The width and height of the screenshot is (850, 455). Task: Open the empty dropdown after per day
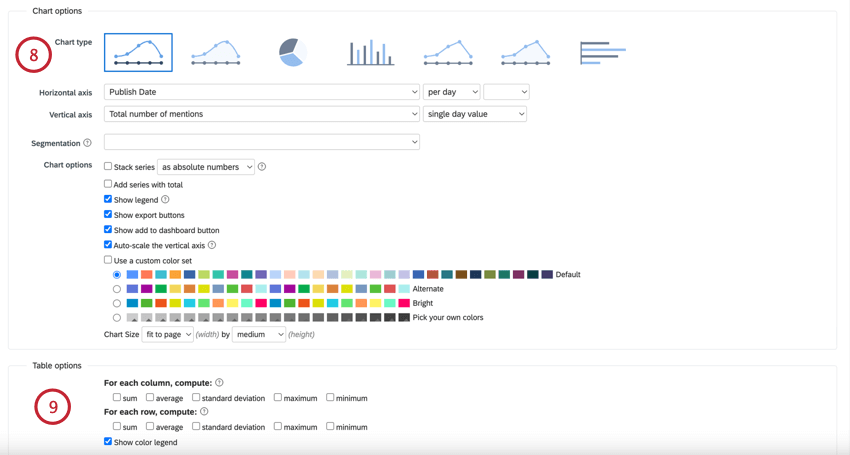506,92
